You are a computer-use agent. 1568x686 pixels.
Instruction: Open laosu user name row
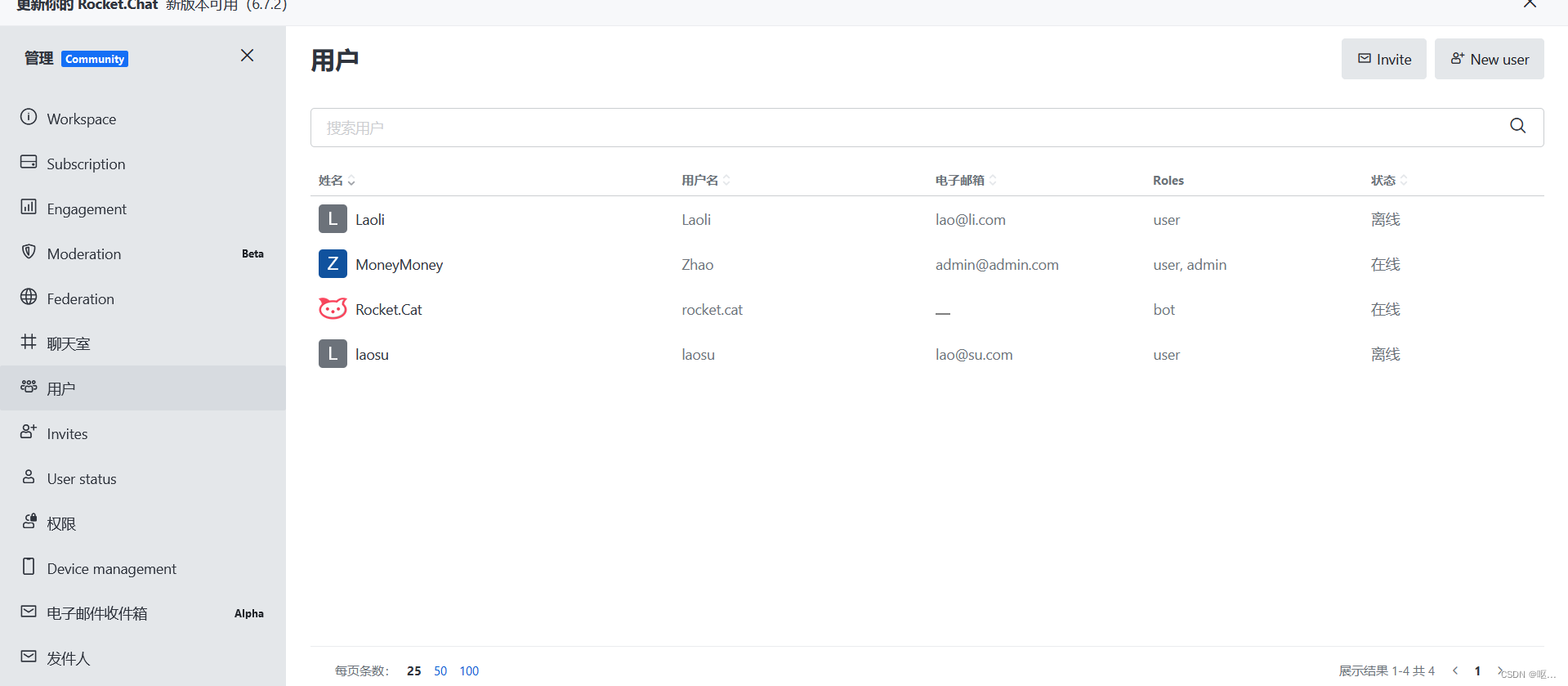(x=927, y=354)
